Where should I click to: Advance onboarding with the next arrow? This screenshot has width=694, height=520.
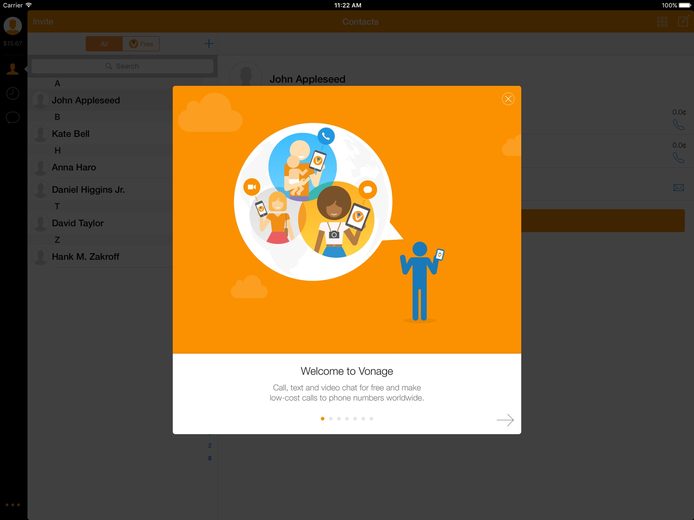(x=505, y=420)
